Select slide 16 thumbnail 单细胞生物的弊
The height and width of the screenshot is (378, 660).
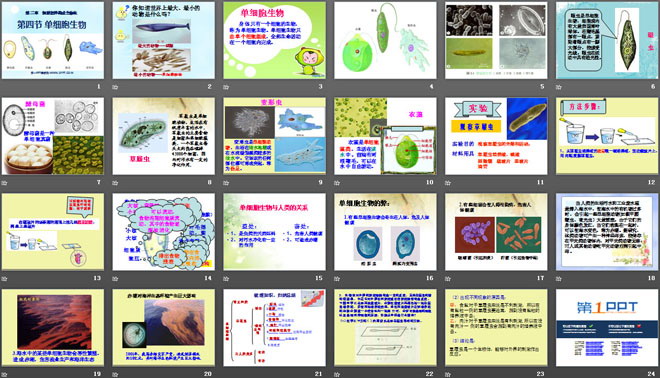click(386, 232)
